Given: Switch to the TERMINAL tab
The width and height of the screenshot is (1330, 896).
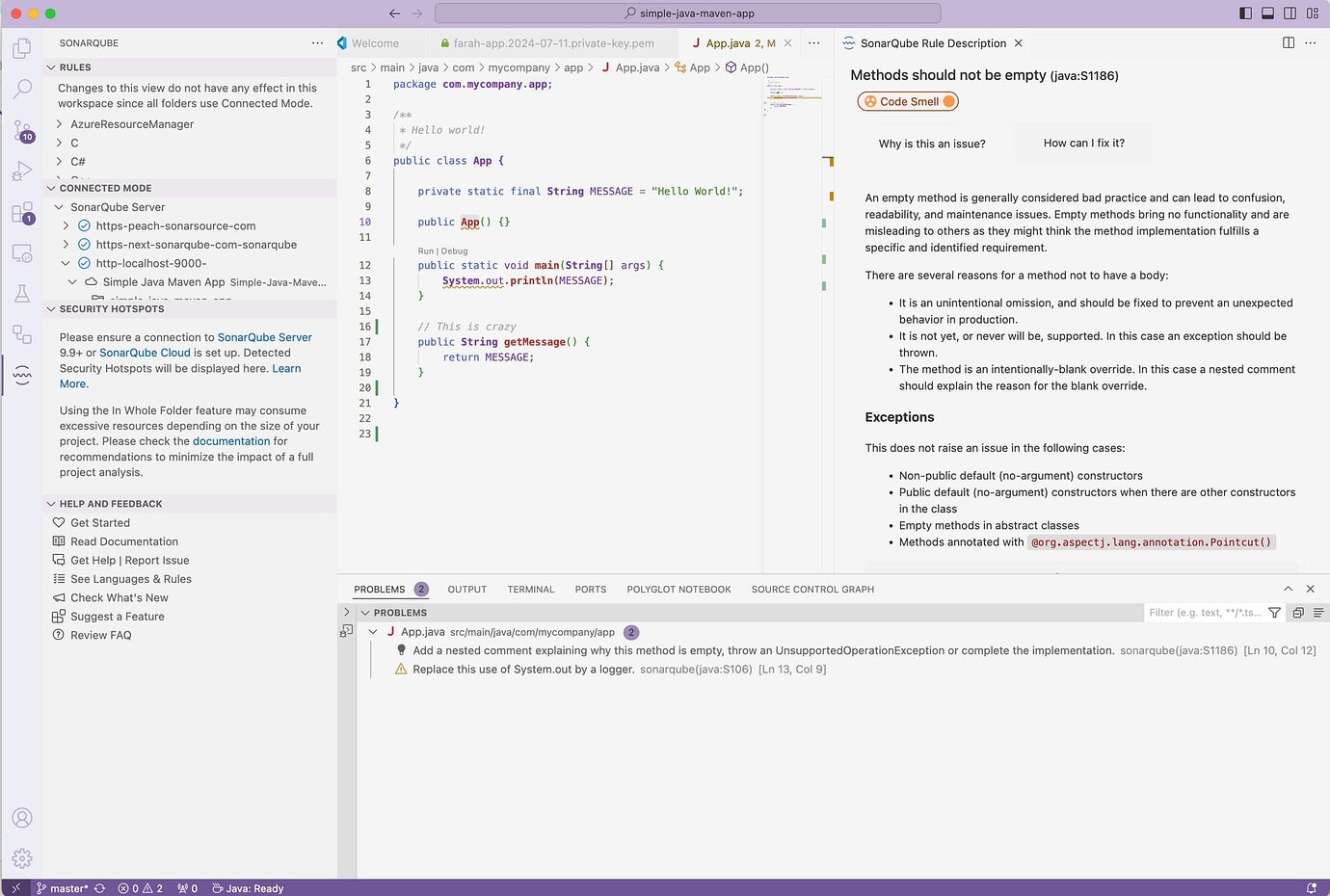Looking at the screenshot, I should pos(530,589).
